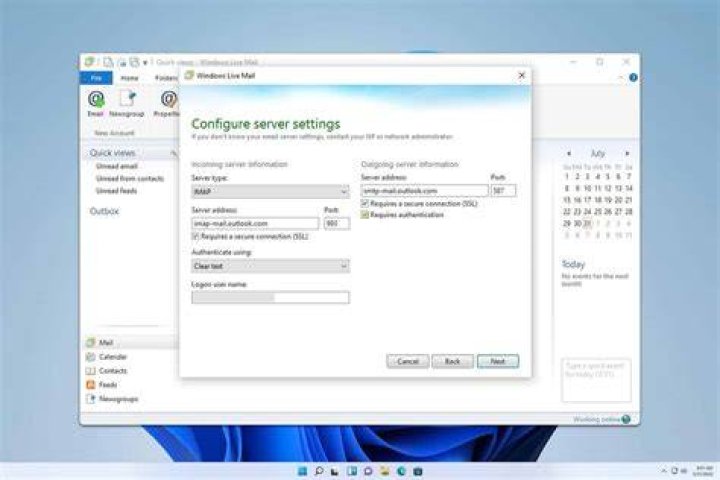The height and width of the screenshot is (480, 720).
Task: Click the Newsgroup icon in ribbon
Action: tap(127, 99)
